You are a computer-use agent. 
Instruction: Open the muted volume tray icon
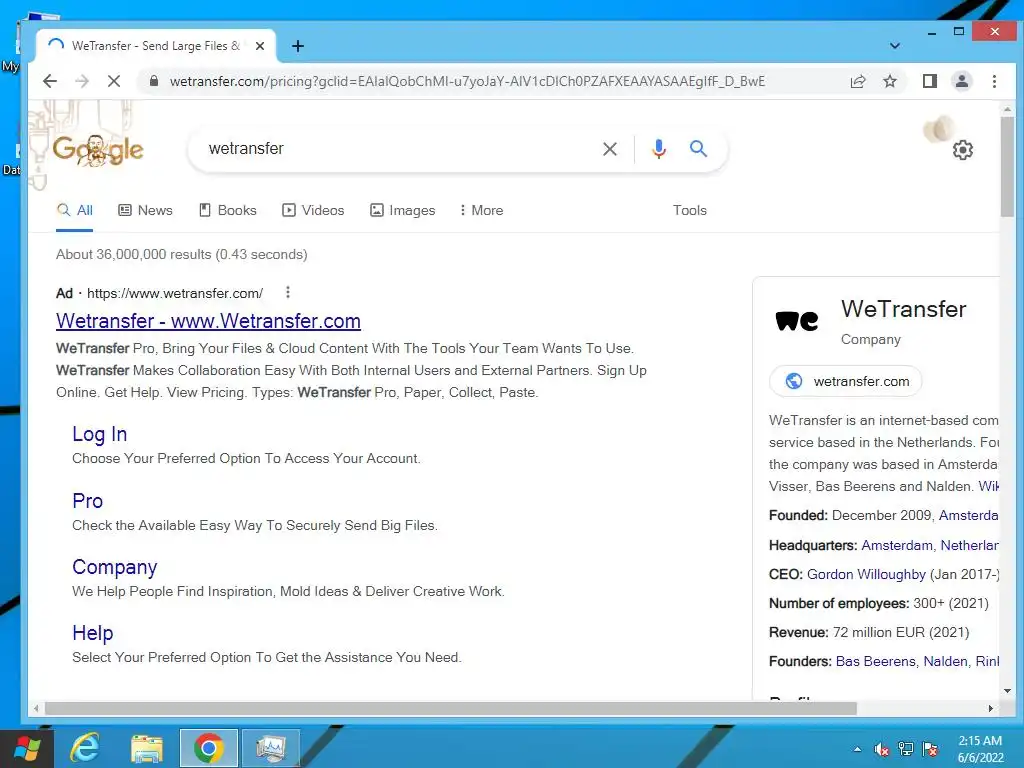coord(882,749)
